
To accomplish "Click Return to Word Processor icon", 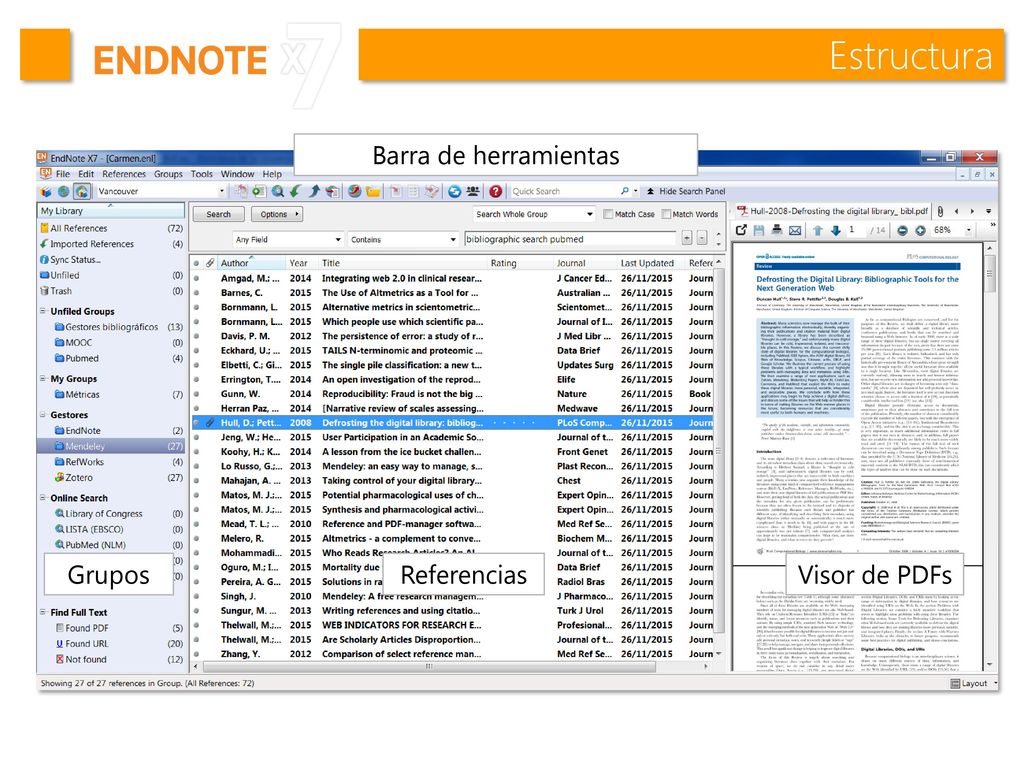I will click(431, 191).
